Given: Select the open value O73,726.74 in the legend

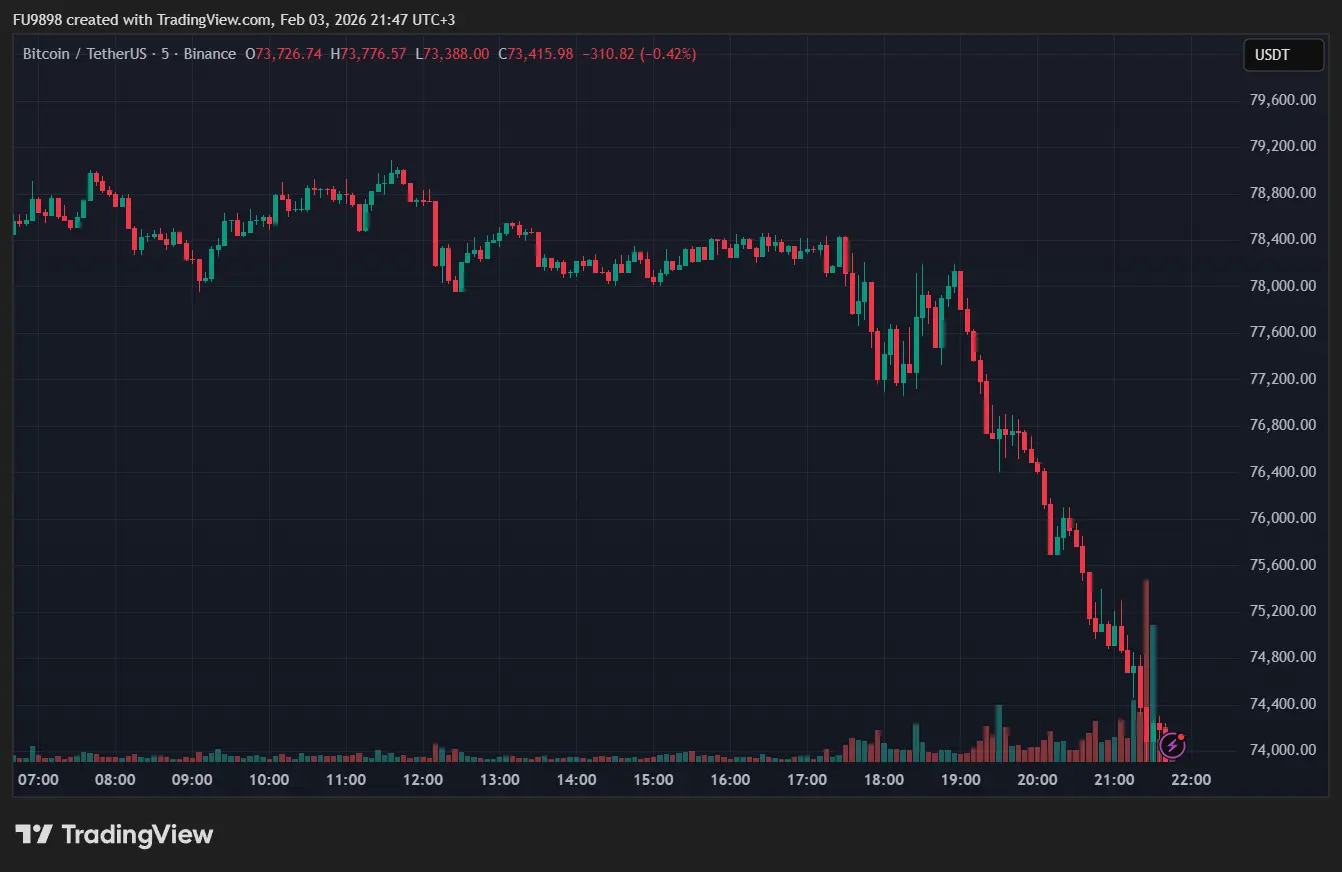Looking at the screenshot, I should pyautogui.click(x=284, y=54).
